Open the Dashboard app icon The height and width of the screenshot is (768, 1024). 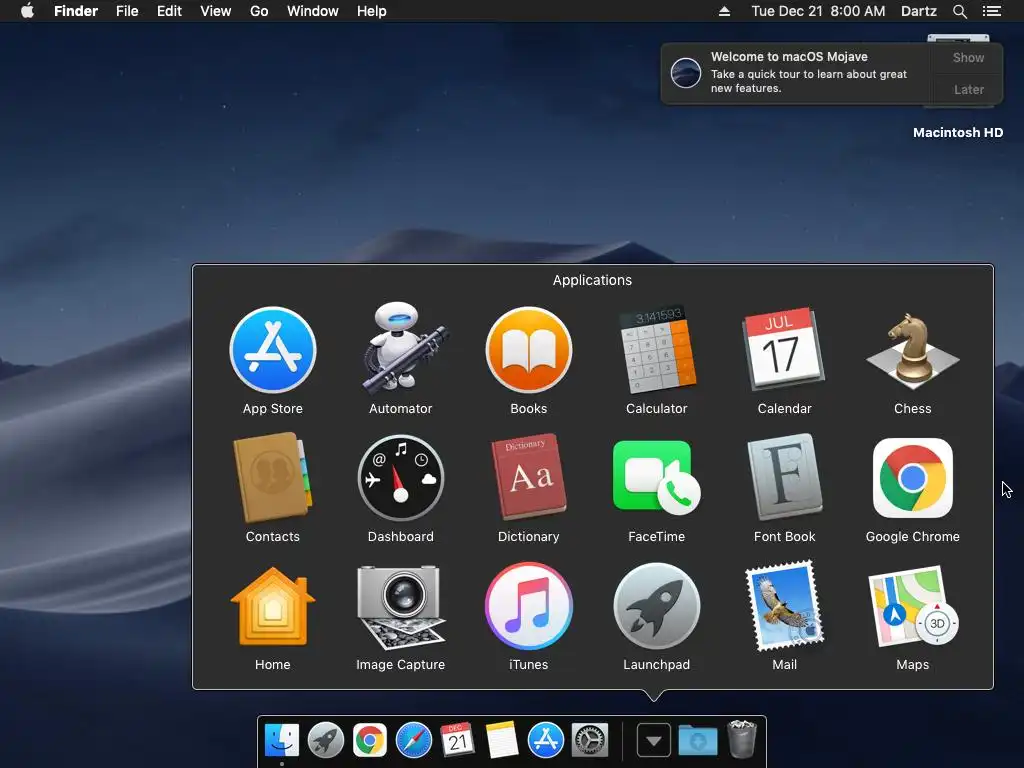pyautogui.click(x=400, y=478)
